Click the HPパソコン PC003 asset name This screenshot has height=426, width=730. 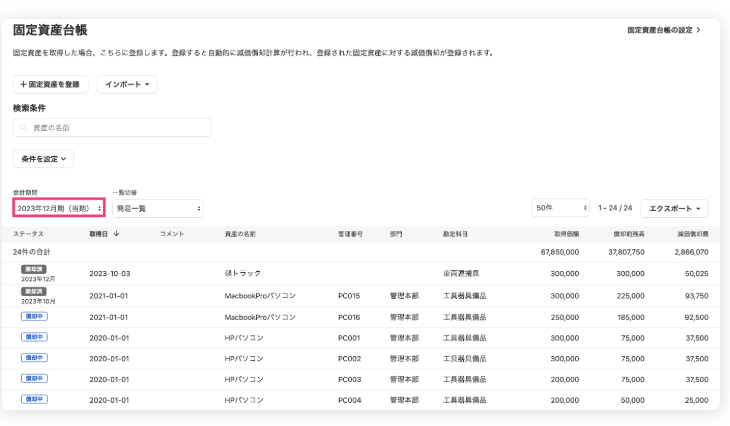244,379
